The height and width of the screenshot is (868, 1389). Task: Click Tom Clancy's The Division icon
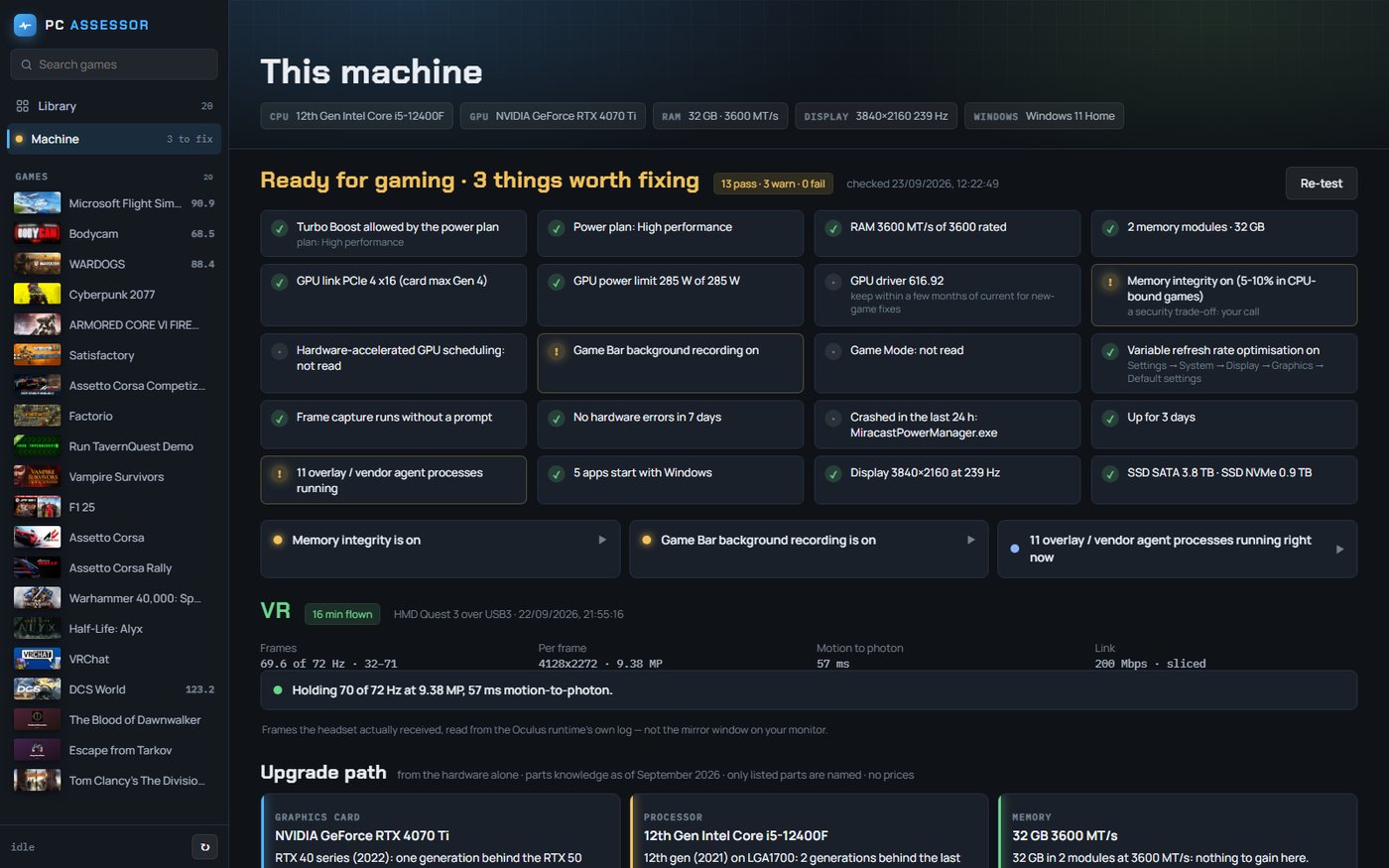pos(37,781)
